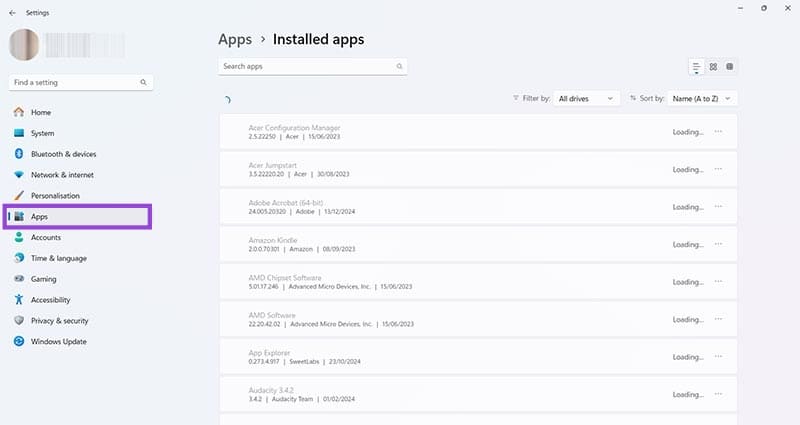Click the Accessibility figure icon
800x425 pixels.
click(19, 299)
